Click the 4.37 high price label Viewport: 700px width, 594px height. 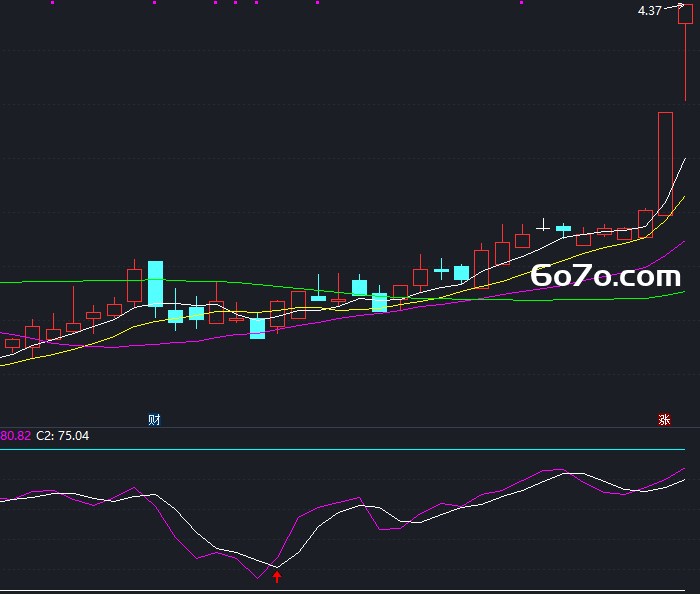point(650,11)
